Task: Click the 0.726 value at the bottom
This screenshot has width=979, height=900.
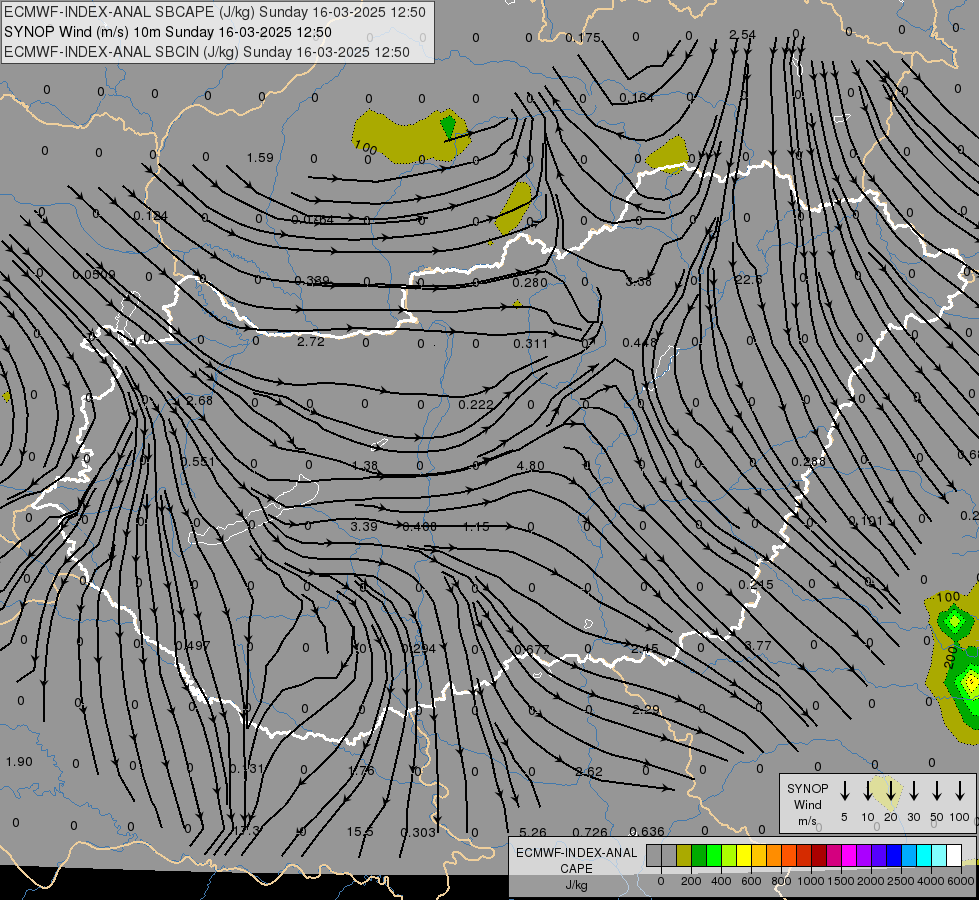Action: 590,832
